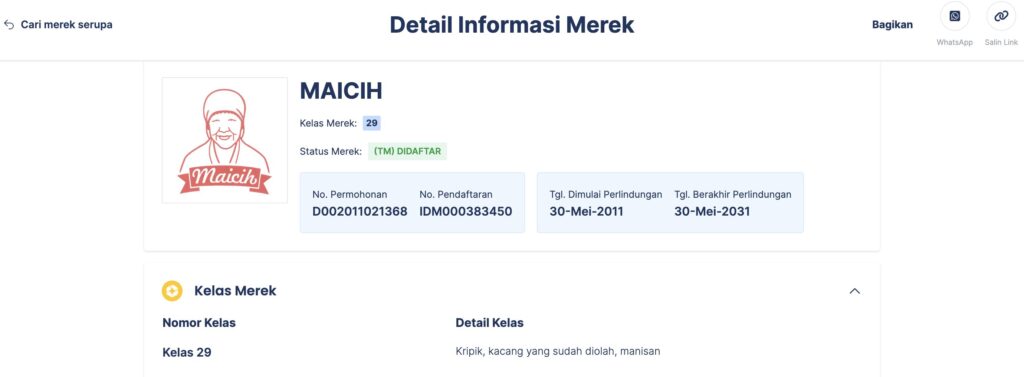1024x377 pixels.
Task: Click the Bagikan label
Action: pyautogui.click(x=893, y=25)
